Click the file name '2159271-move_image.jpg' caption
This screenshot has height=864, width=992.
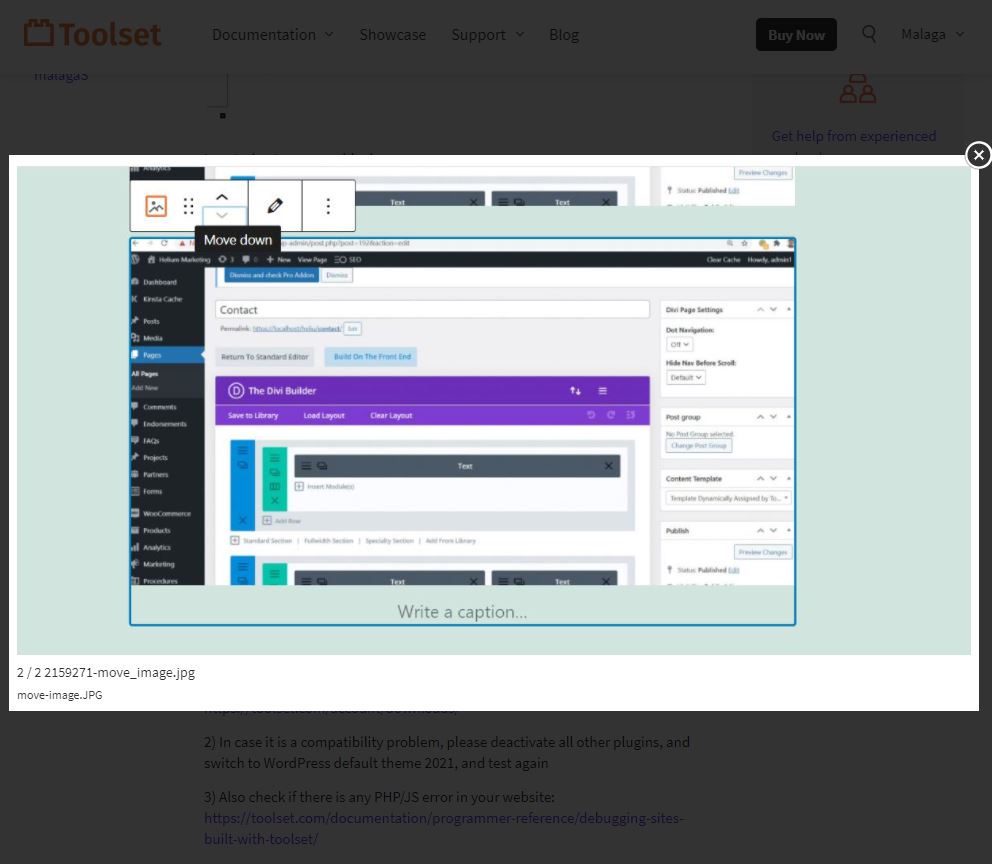tap(120, 672)
